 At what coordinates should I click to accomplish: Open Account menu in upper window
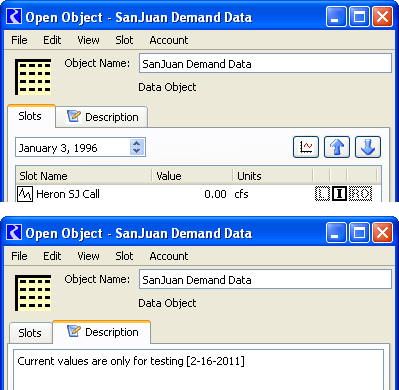169,40
